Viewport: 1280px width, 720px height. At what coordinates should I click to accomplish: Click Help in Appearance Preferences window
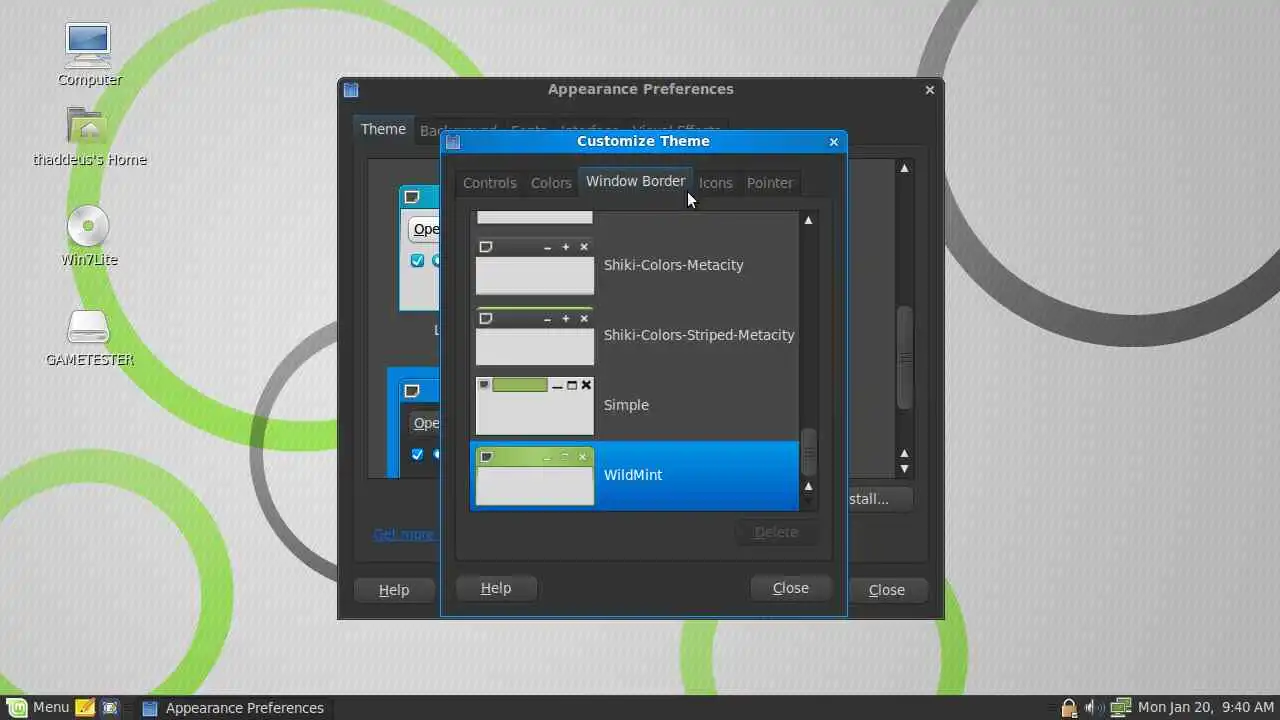(x=394, y=590)
